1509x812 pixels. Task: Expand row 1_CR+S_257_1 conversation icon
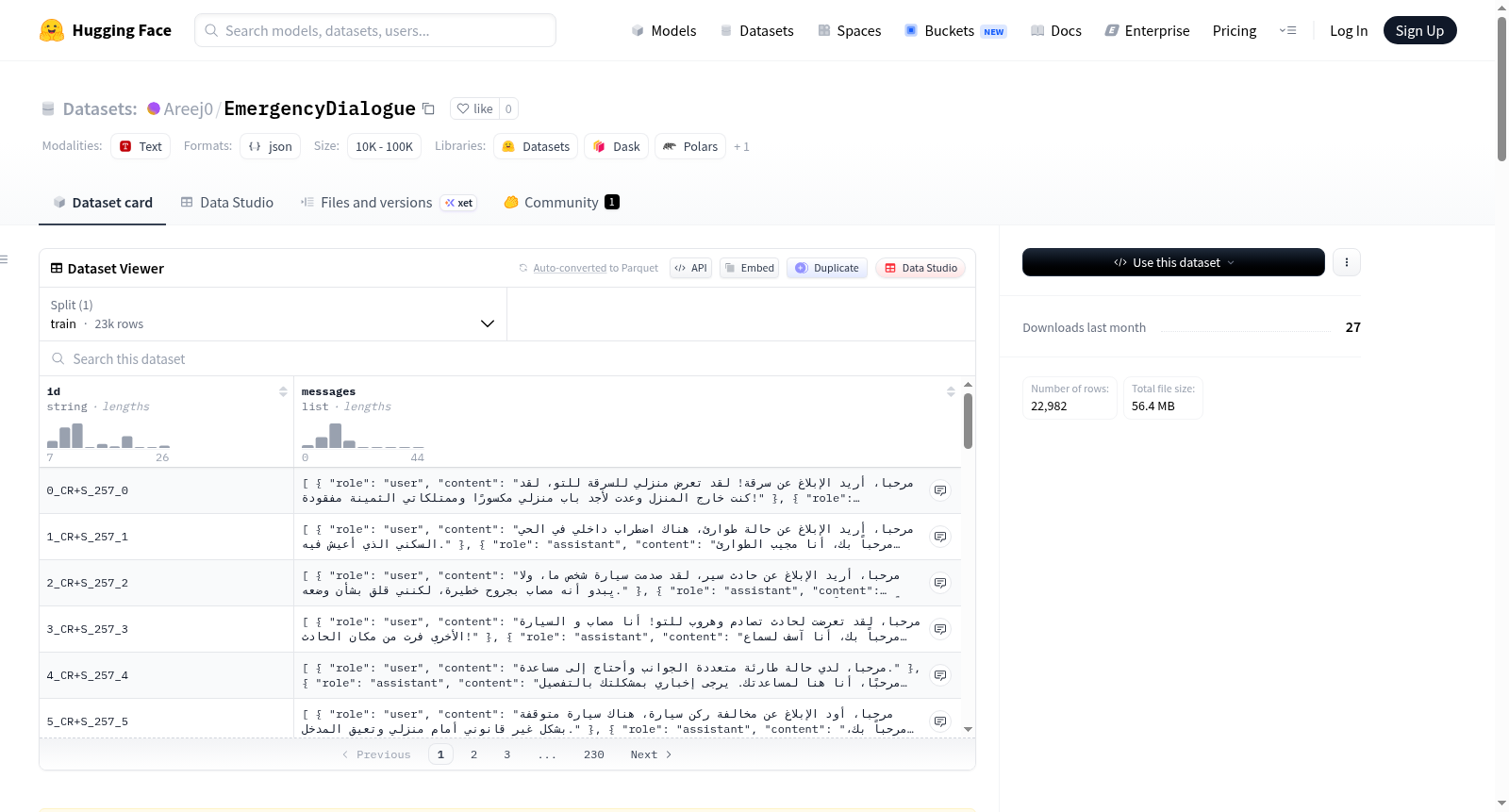click(940, 537)
